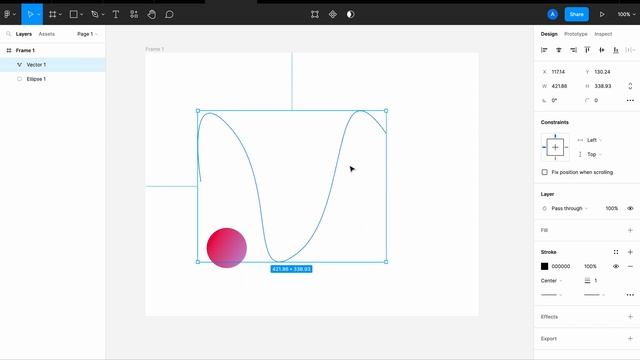Open Pen tool options dropdown
This screenshot has width=640, height=360.
pos(103,15)
